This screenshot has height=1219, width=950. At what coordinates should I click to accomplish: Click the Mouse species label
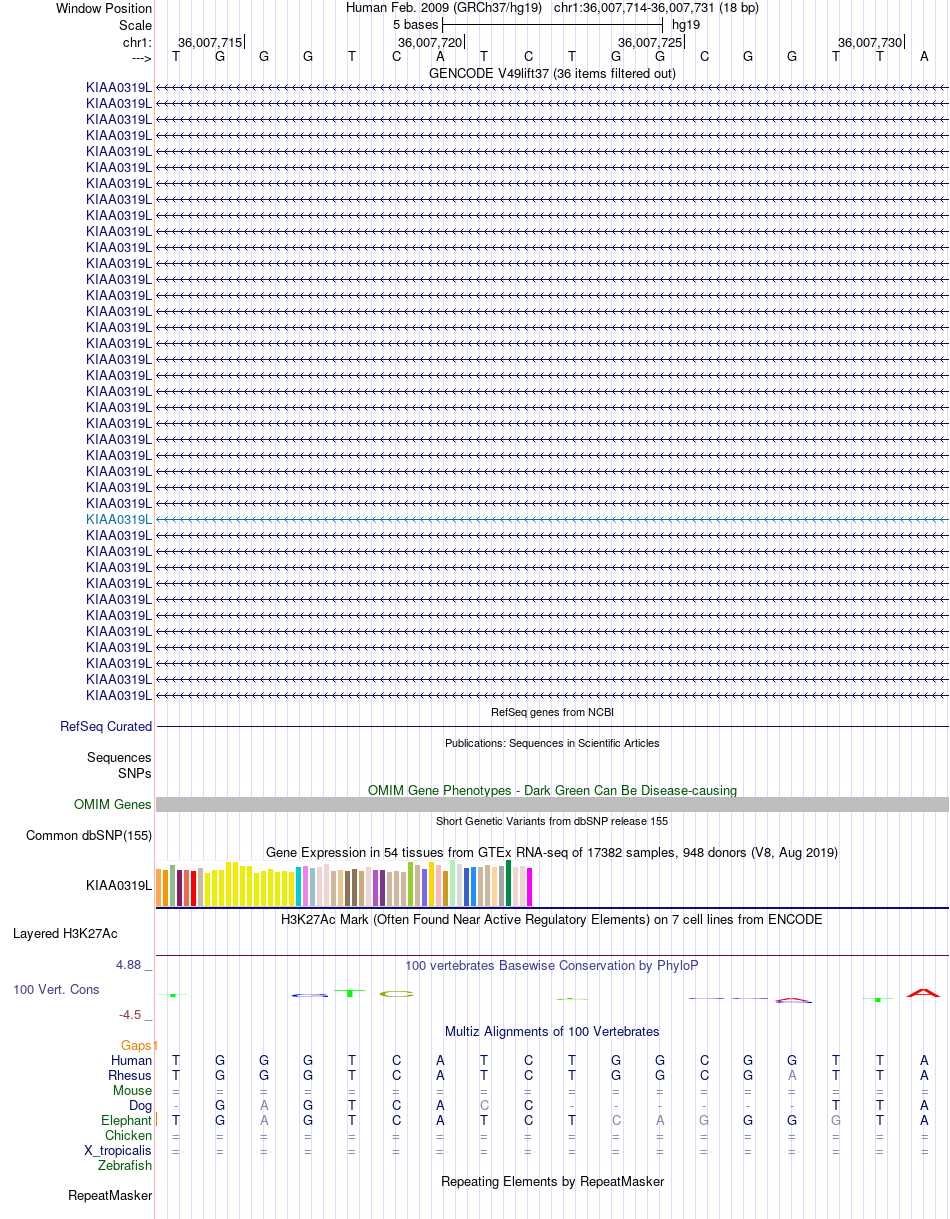[132, 1090]
